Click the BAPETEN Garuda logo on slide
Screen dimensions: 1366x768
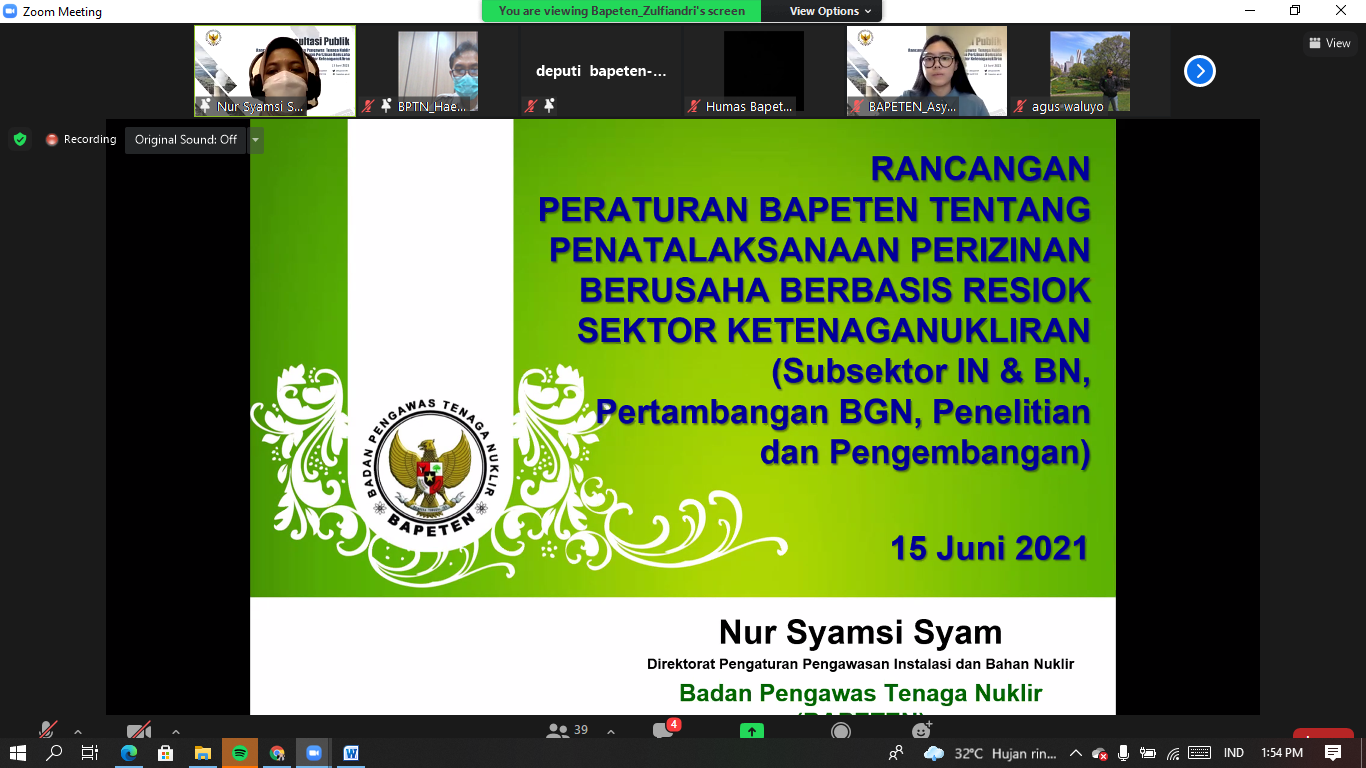click(x=430, y=468)
